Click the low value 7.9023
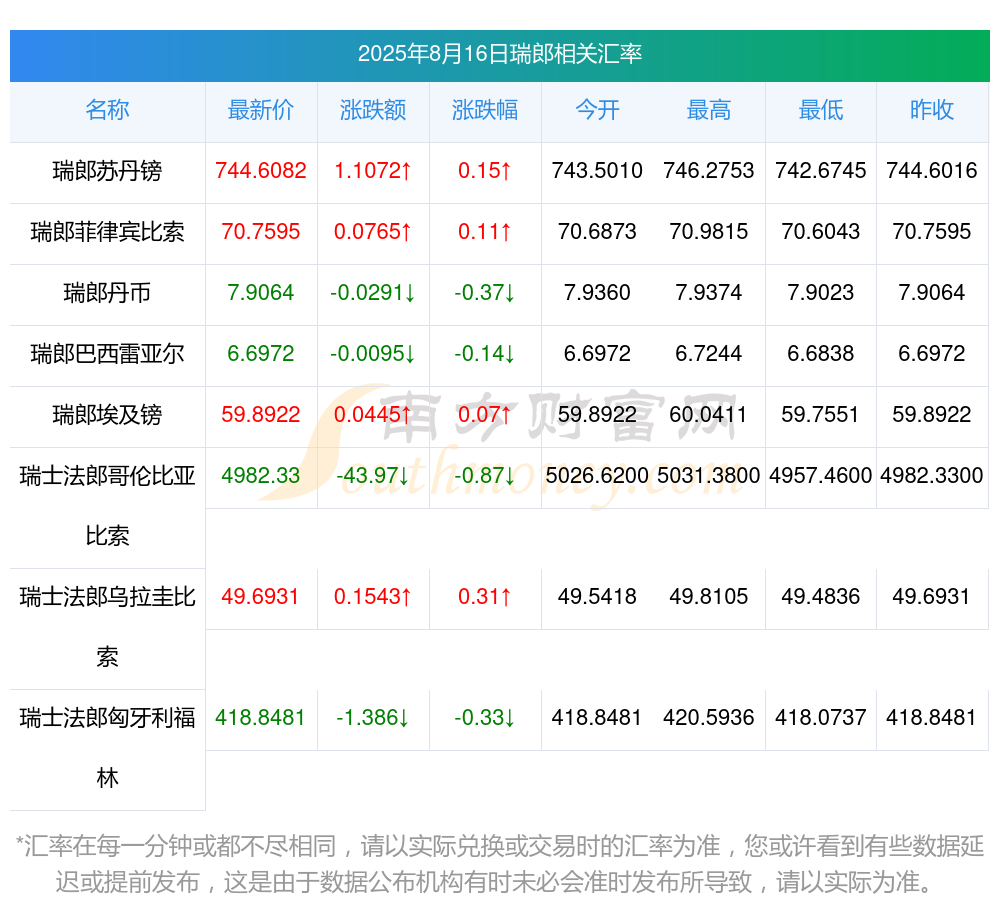 (x=821, y=293)
